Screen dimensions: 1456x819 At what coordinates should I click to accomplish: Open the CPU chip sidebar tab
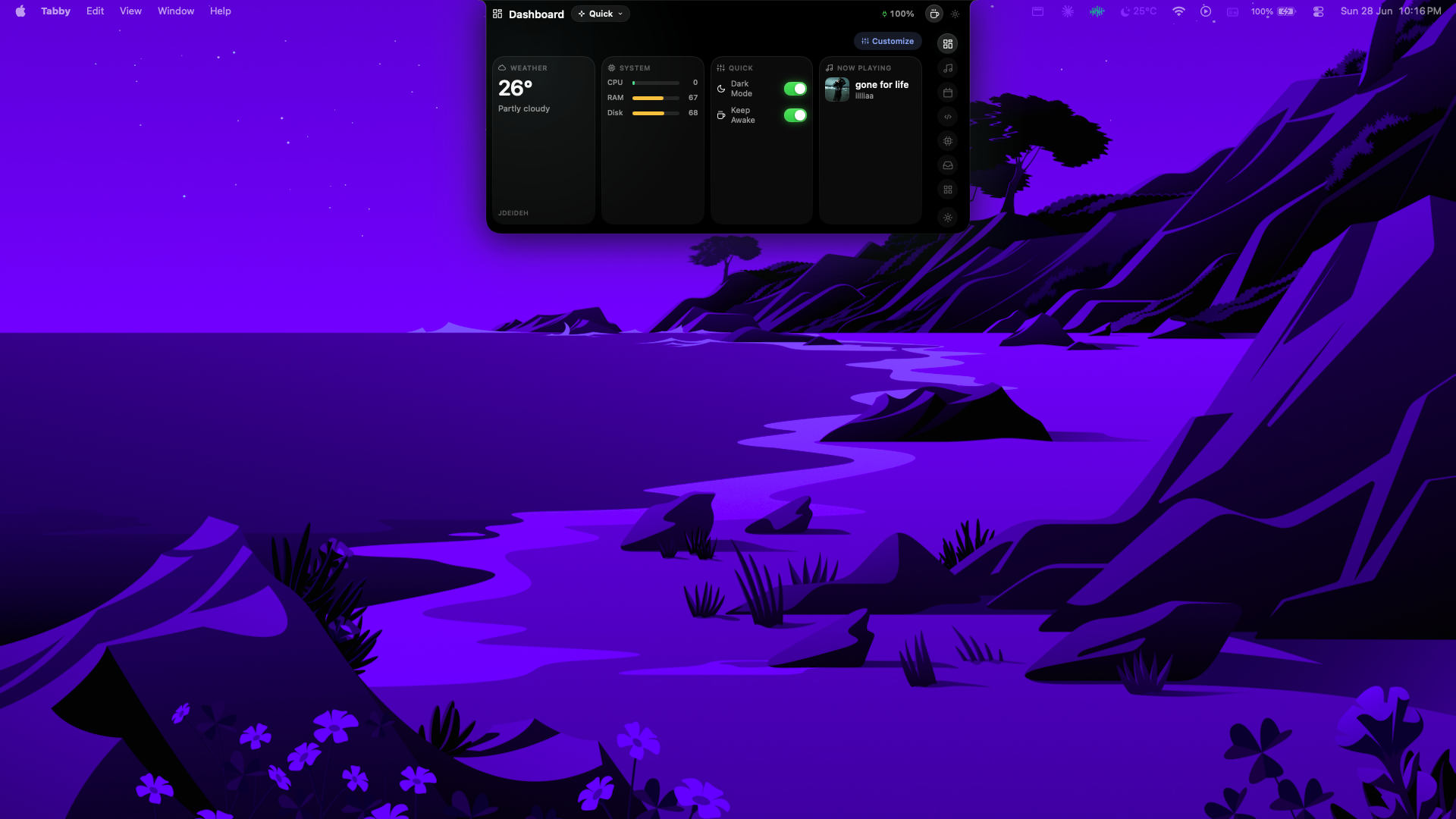tap(948, 141)
